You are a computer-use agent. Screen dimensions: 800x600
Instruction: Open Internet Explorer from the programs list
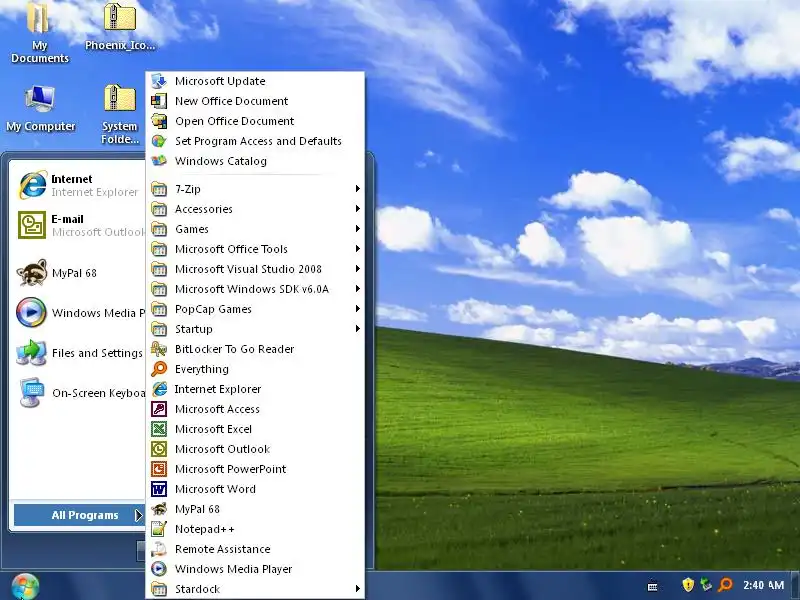coord(255,389)
